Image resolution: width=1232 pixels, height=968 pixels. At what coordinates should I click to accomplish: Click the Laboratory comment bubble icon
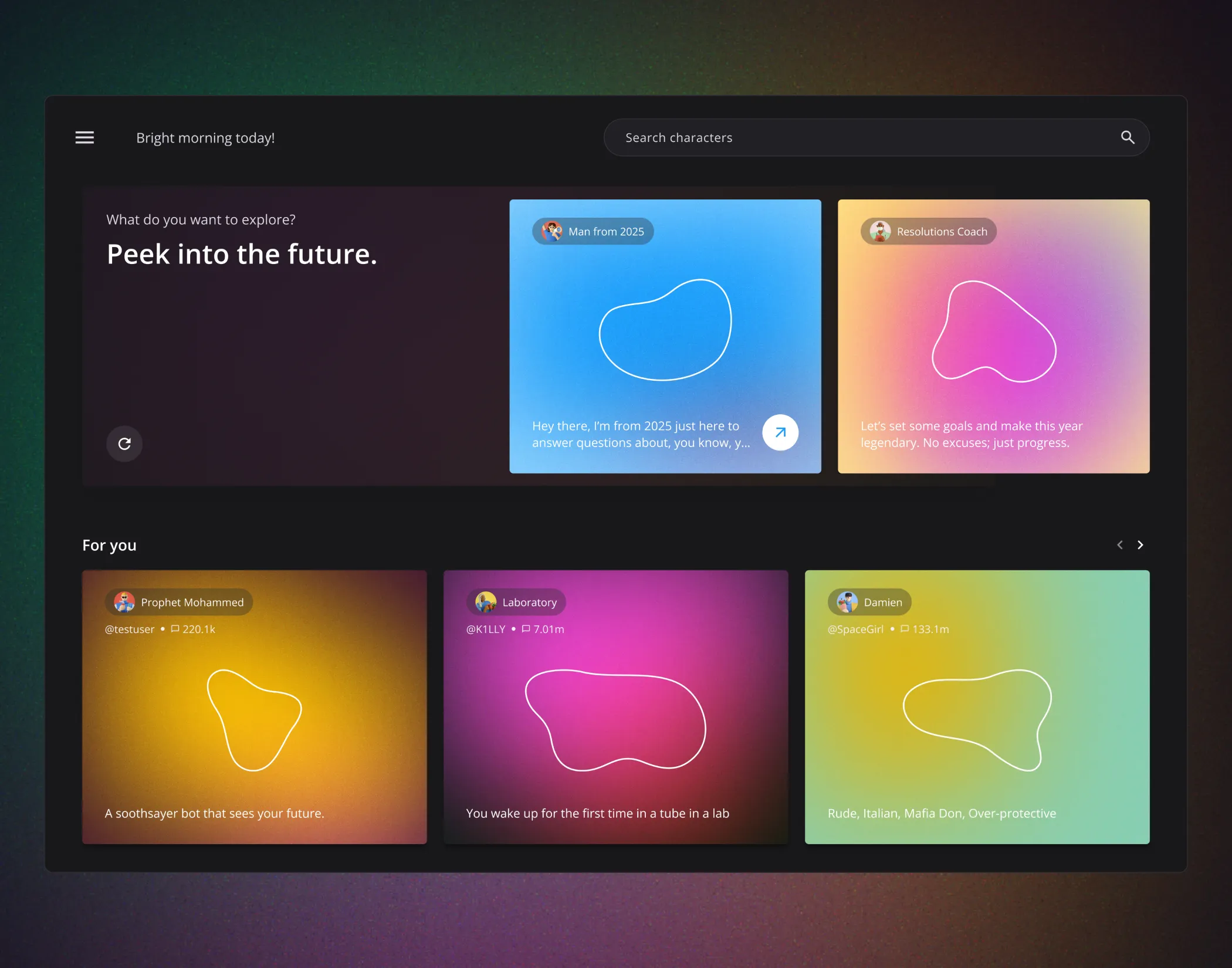coord(524,629)
